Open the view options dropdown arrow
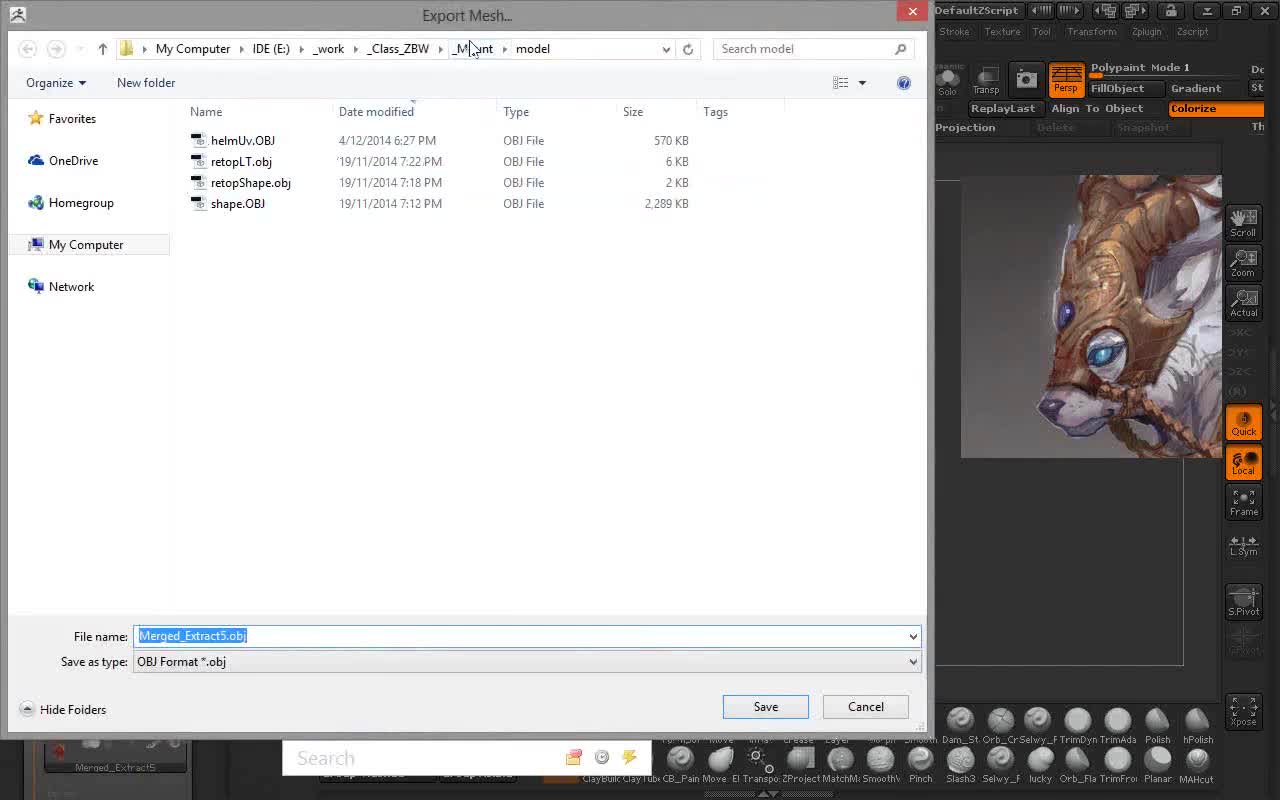 tap(862, 83)
